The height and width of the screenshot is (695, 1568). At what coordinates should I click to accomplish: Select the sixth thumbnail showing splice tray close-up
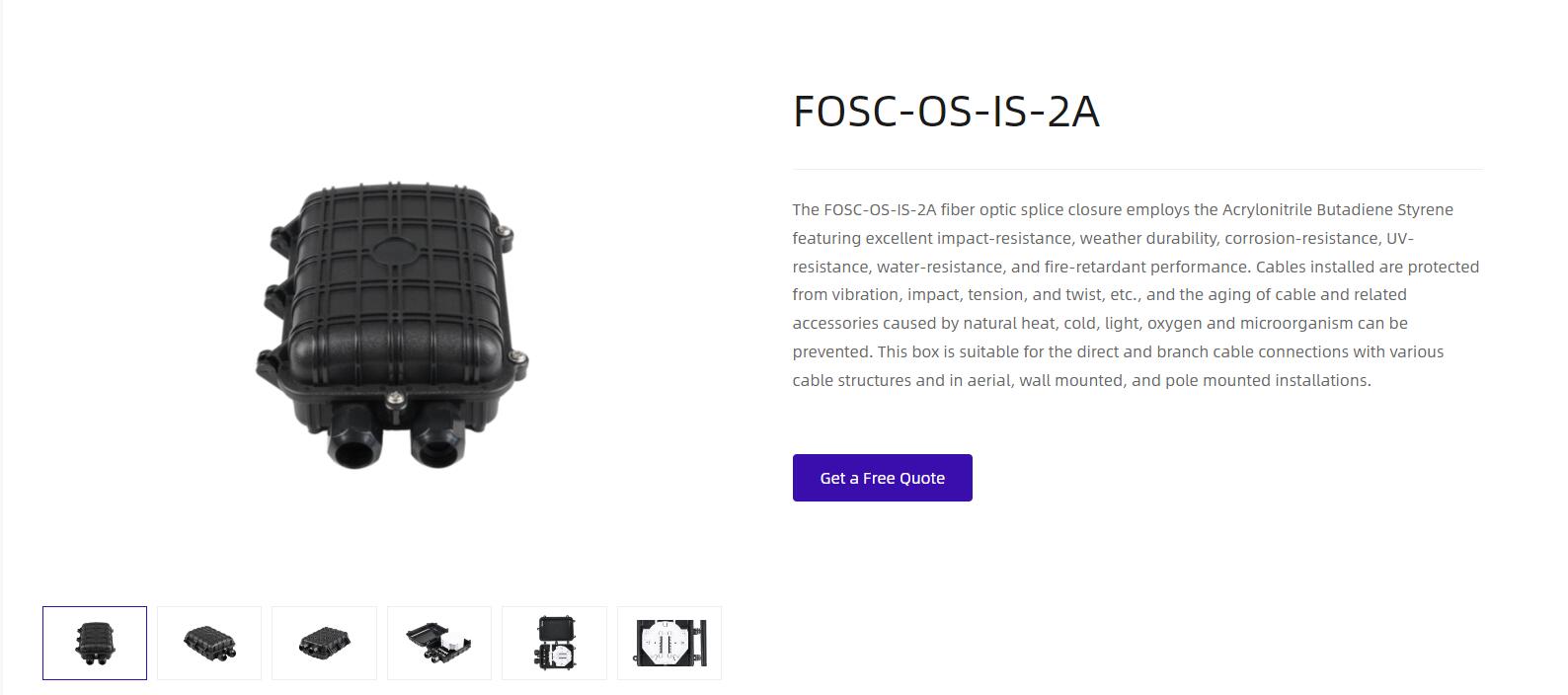[669, 643]
